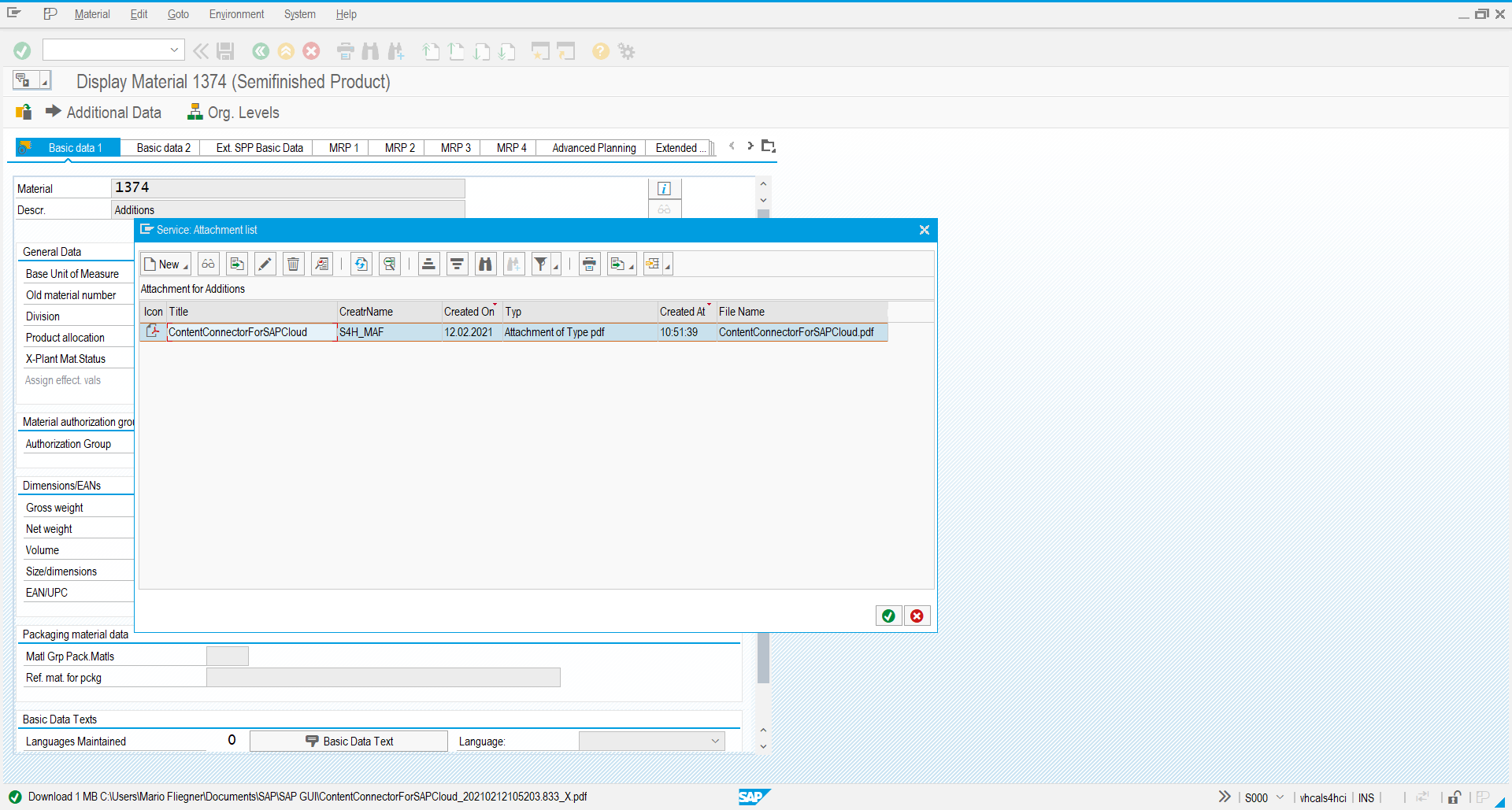This screenshot has height=810, width=1512.
Task: Sort the attachments in ascending order
Action: click(428, 264)
